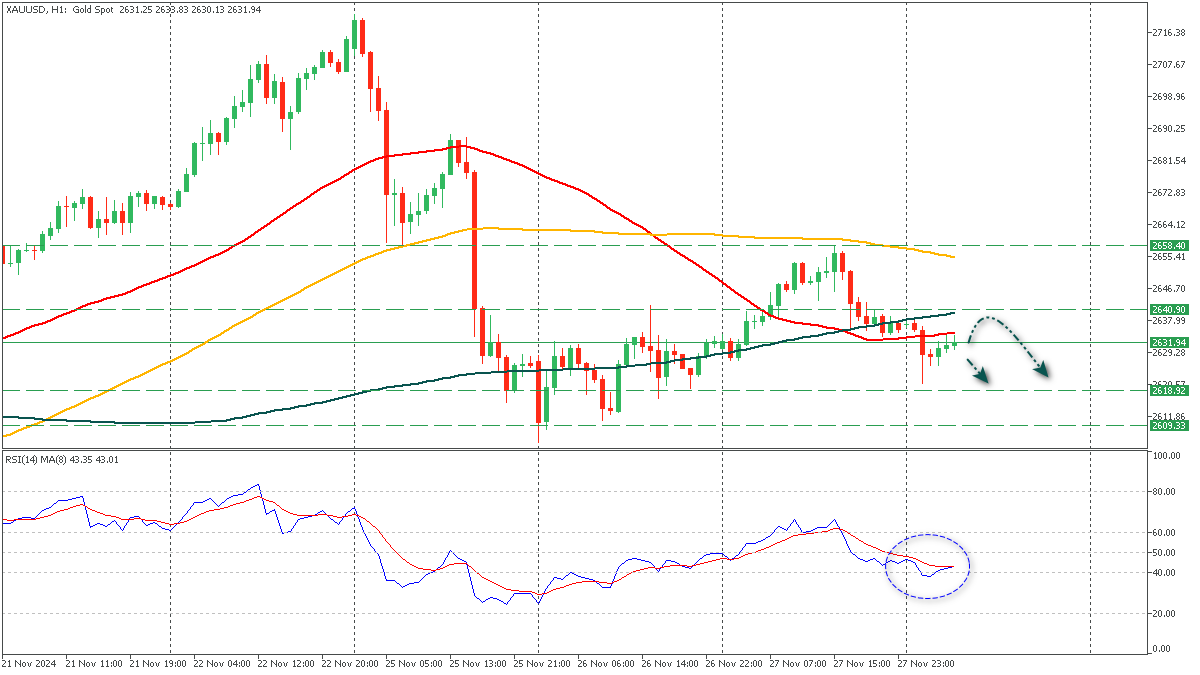Click the 20.00 RSI scale label
The image size is (1200, 675).
coord(1164,613)
